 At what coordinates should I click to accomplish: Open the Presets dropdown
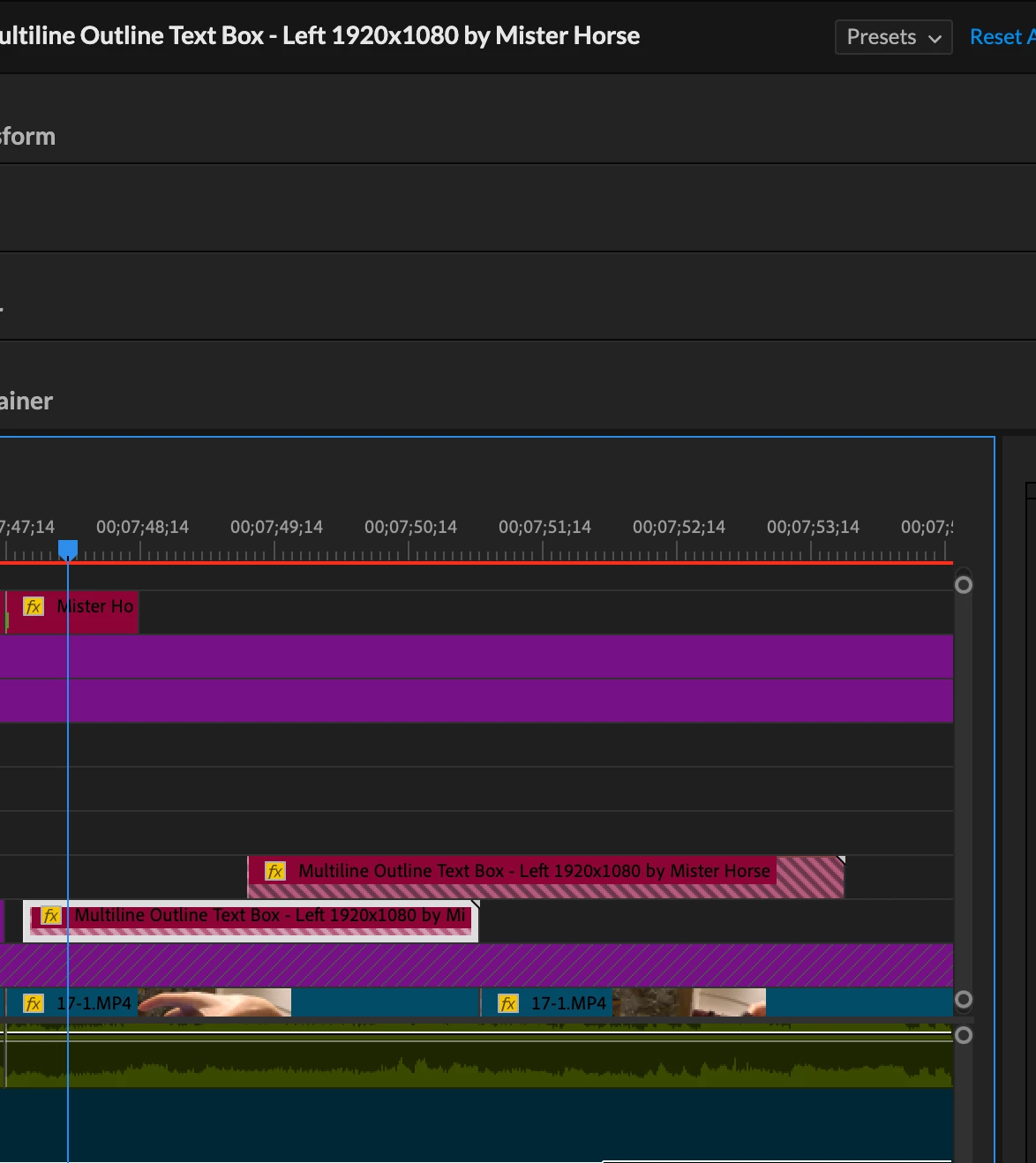tap(893, 37)
